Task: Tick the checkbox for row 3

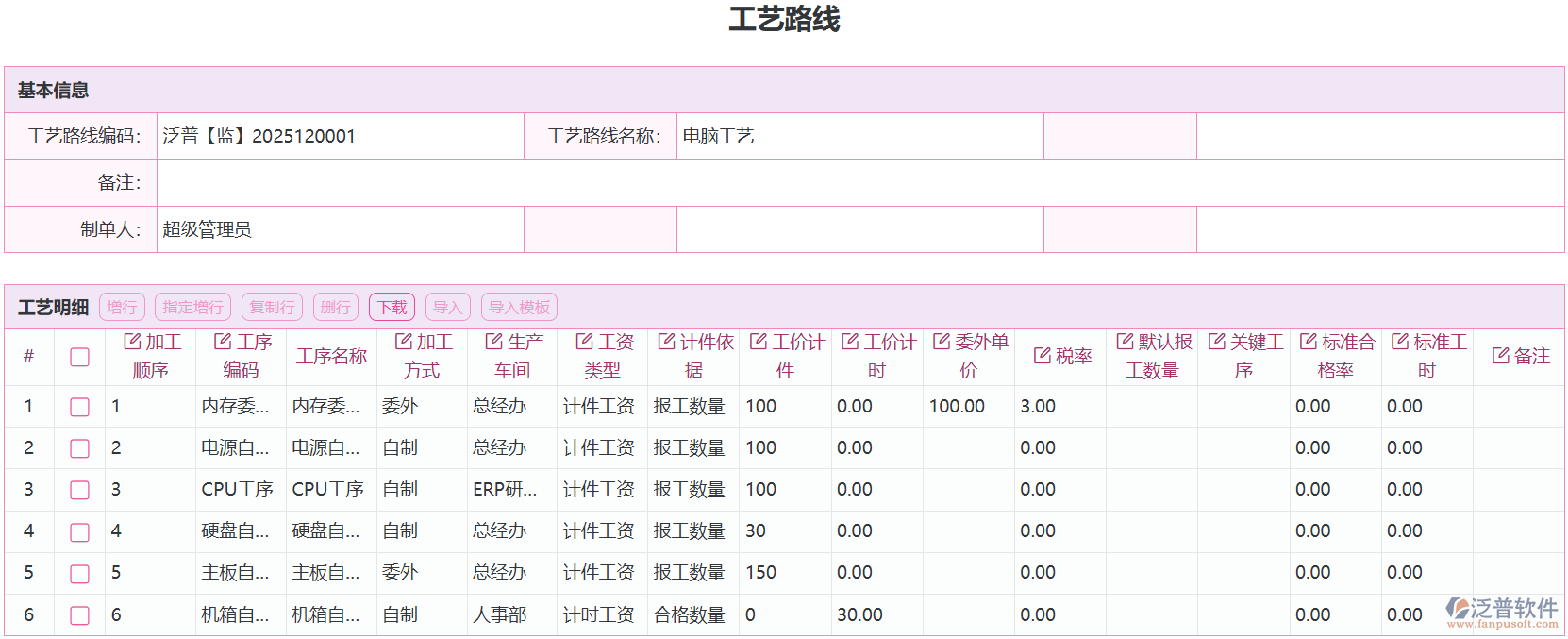Action: [80, 490]
